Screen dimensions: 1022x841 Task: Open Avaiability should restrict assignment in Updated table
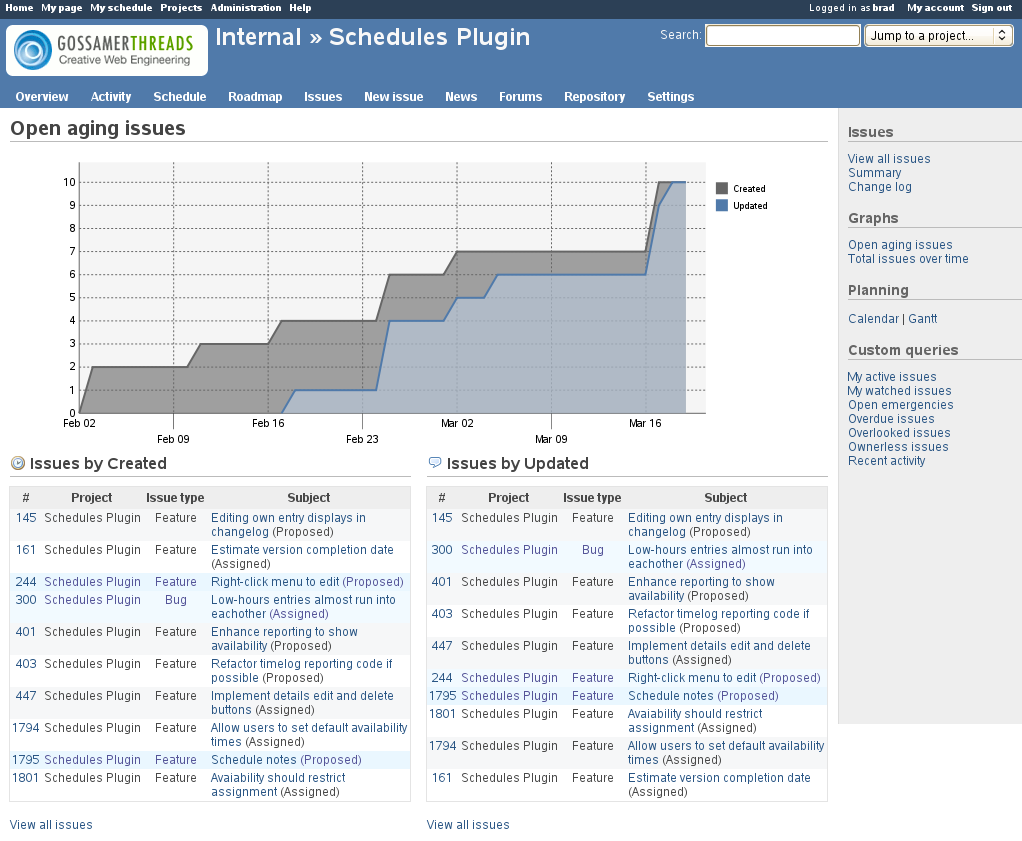click(695, 720)
